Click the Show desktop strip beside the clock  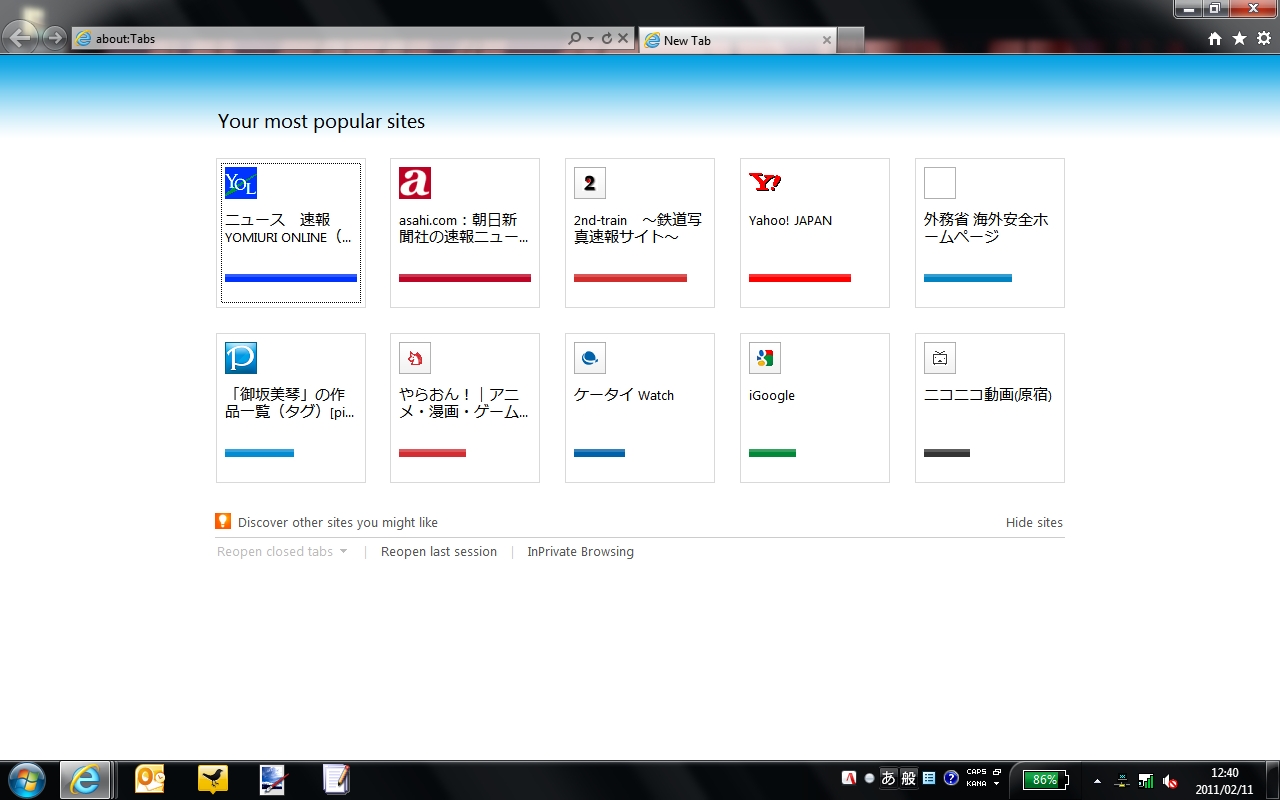point(1272,780)
